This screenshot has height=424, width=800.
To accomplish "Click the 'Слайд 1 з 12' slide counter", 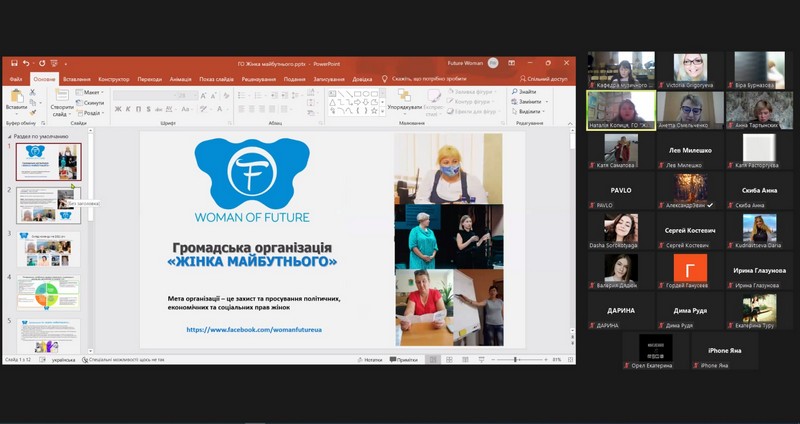I will coord(20,360).
